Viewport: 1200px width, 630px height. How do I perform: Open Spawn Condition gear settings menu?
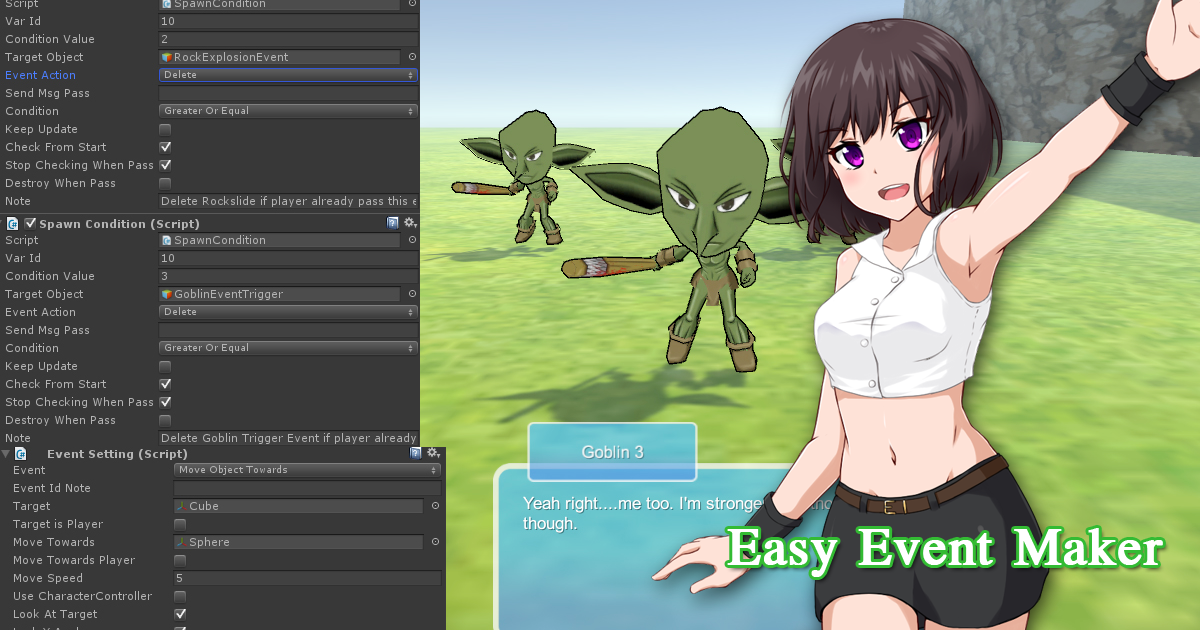coord(410,222)
